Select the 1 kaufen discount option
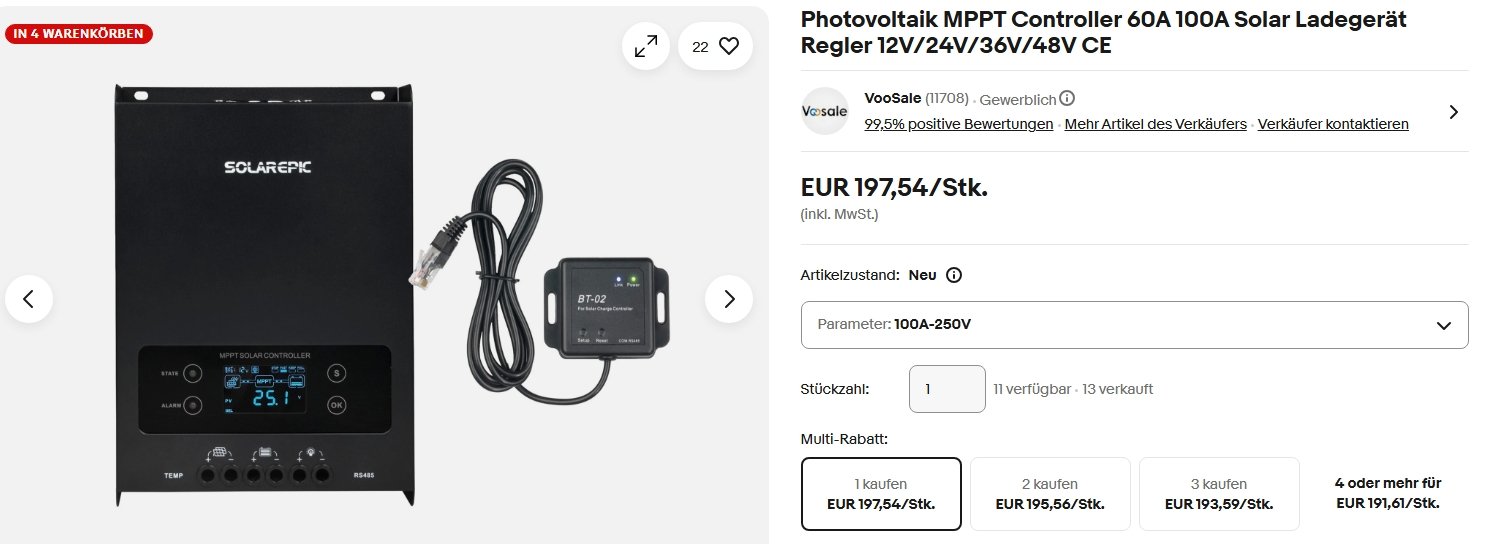Viewport: 1504px width, 544px height. (x=881, y=494)
